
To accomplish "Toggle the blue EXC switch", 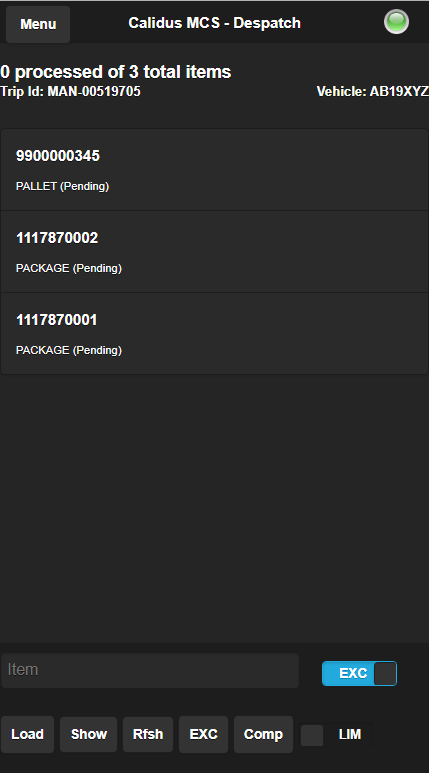I will [x=359, y=673].
